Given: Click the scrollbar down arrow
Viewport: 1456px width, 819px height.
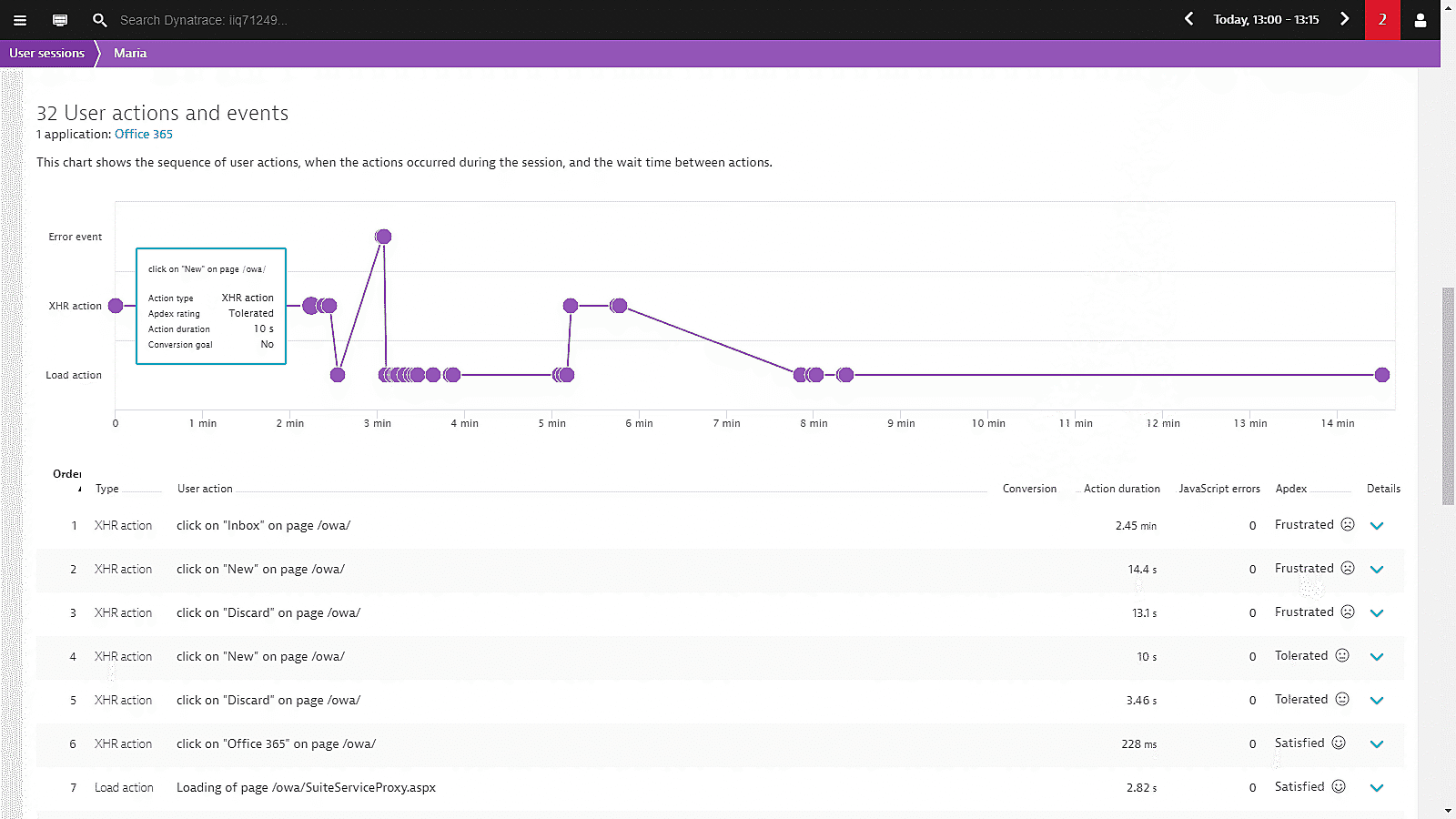Looking at the screenshot, I should [x=1448, y=811].
